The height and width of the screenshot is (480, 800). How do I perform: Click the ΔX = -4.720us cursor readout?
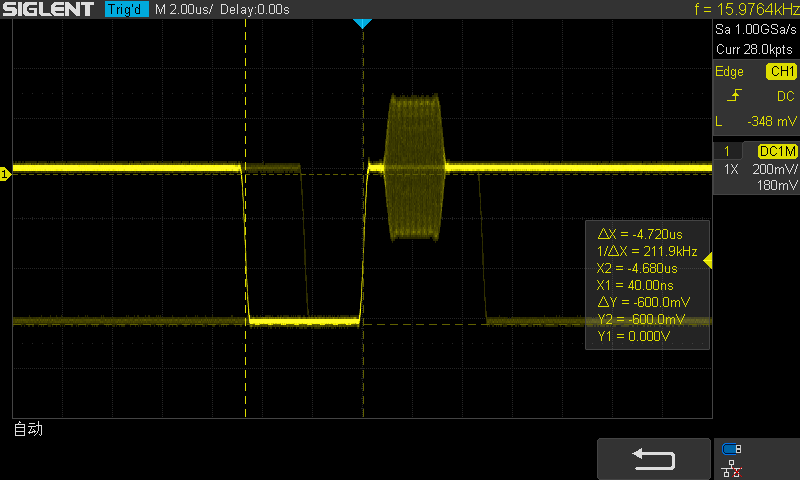click(640, 234)
